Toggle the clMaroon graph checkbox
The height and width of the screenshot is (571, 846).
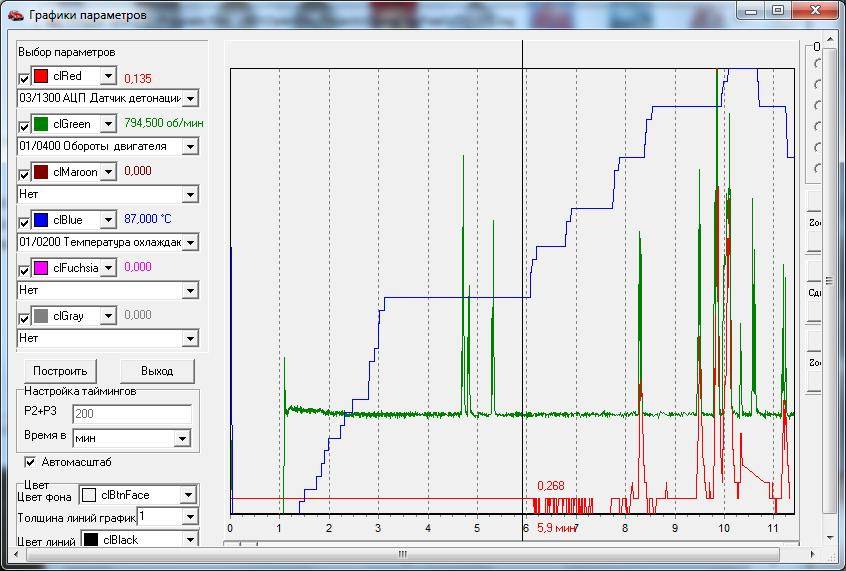click(25, 173)
